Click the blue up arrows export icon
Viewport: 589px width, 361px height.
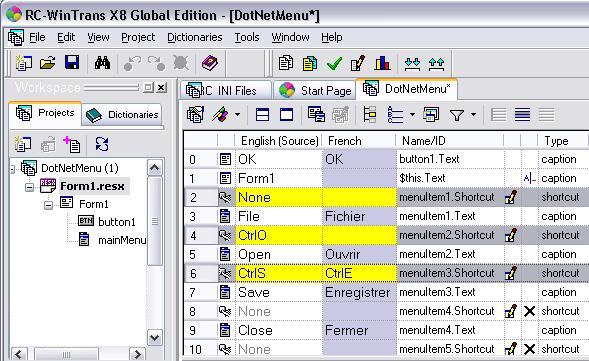pyautogui.click(x=436, y=63)
